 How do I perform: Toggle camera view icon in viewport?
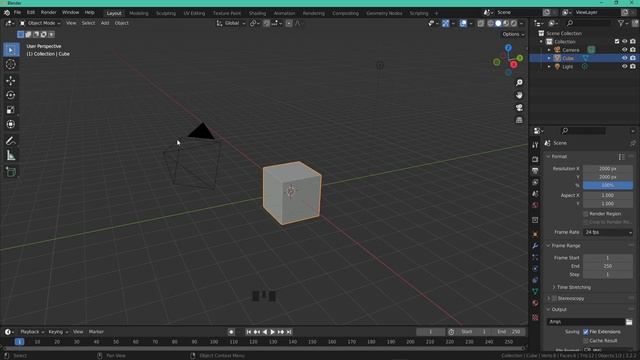[519, 108]
